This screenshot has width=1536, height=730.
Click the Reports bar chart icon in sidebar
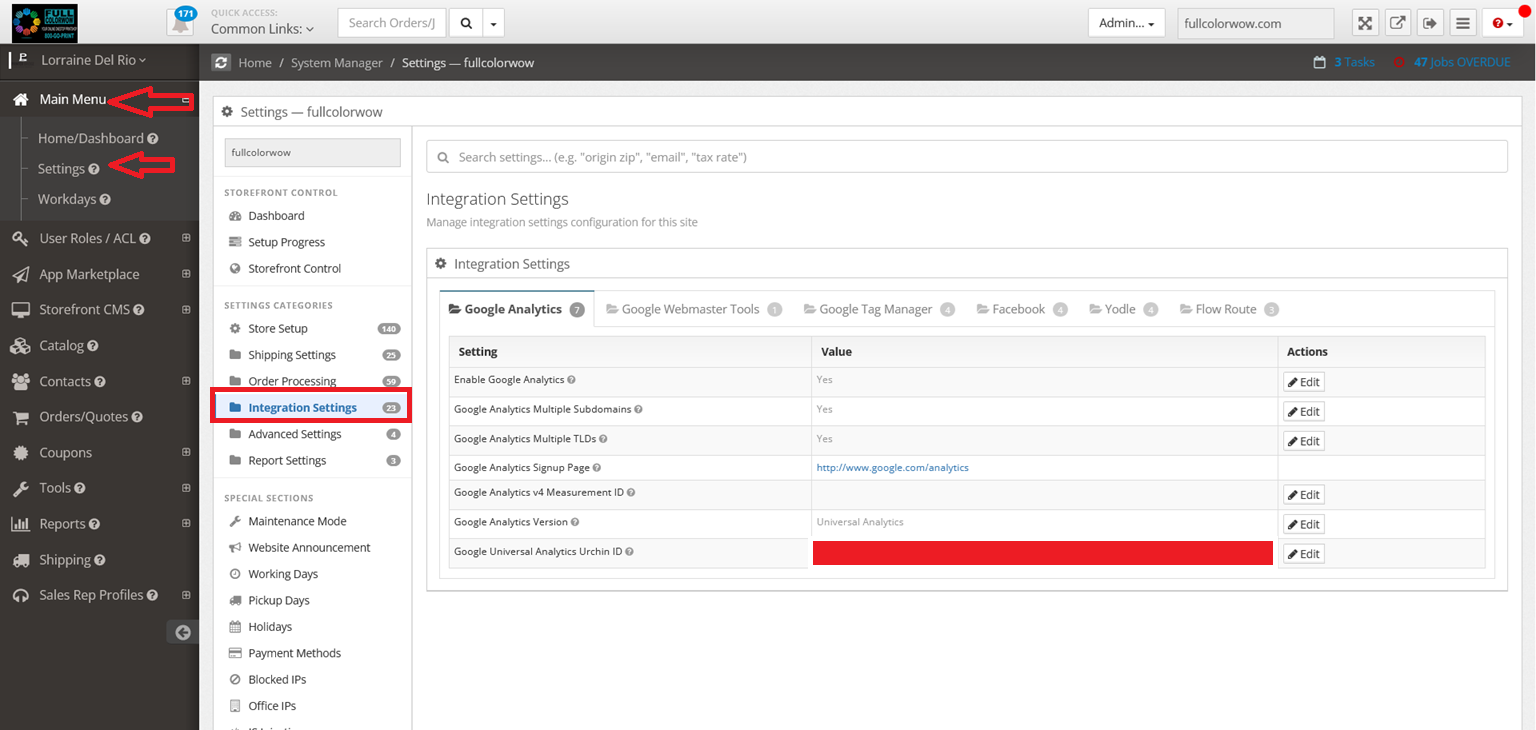pos(20,524)
